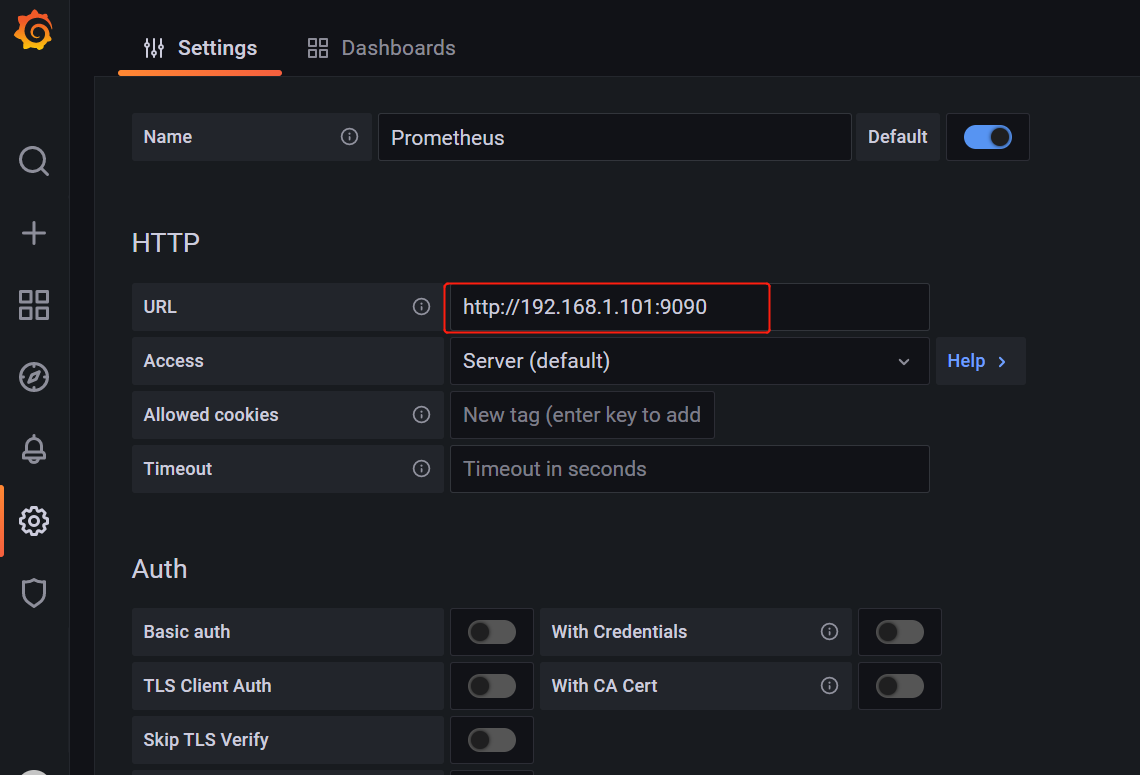This screenshot has width=1140, height=775.
Task: Enable the With CA Cert switch
Action: pos(899,686)
